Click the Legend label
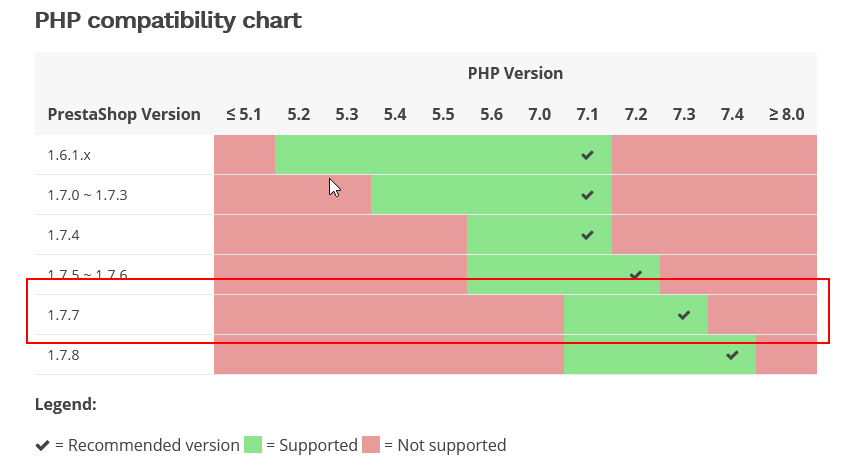 point(66,405)
